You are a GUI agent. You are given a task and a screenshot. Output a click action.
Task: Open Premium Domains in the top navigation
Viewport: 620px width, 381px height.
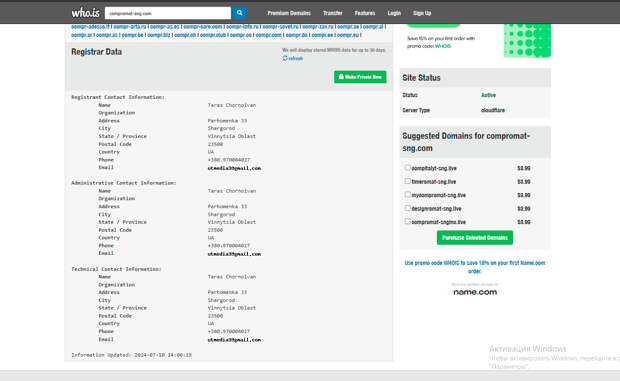(x=289, y=13)
